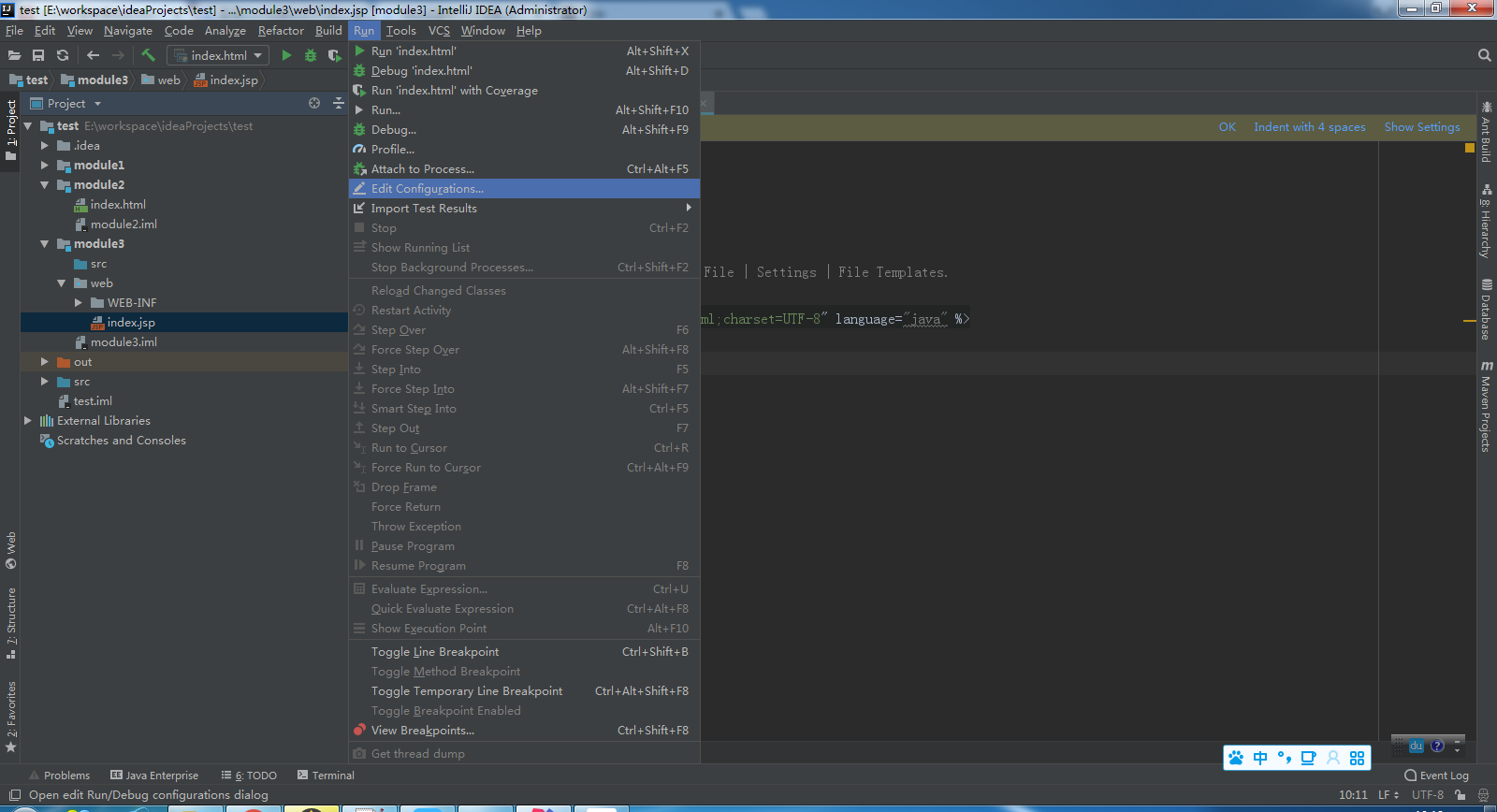Image resolution: width=1497 pixels, height=812 pixels.
Task: Select Debug 'index.html' menu item
Action: click(524, 71)
